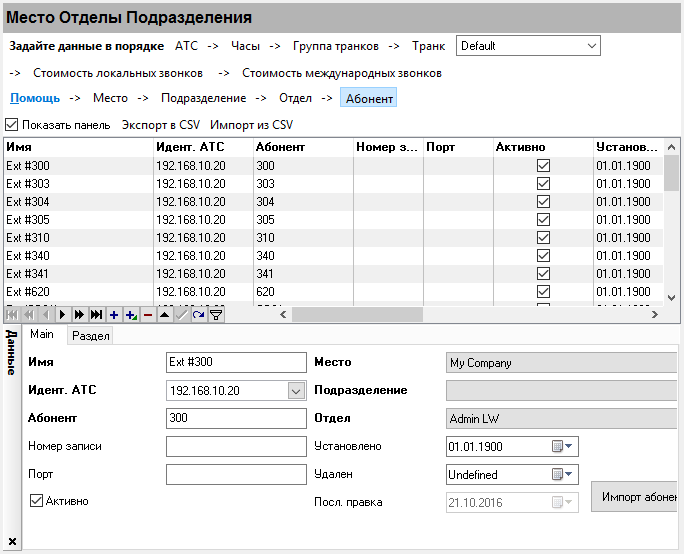Toggle Показать панель checkbox
Screen dimensions: 684x554
pyautogui.click(x=12, y=125)
